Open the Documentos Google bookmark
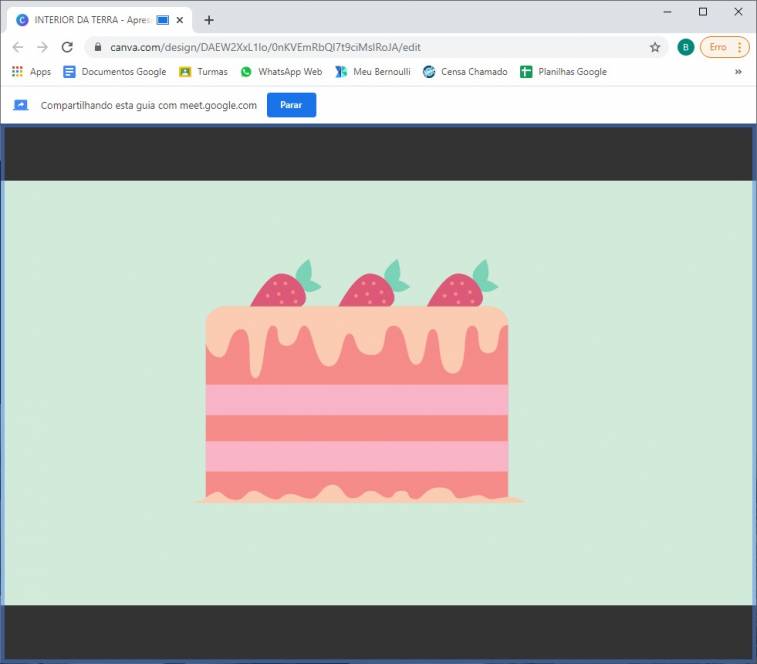The width and height of the screenshot is (757, 664). pos(114,72)
